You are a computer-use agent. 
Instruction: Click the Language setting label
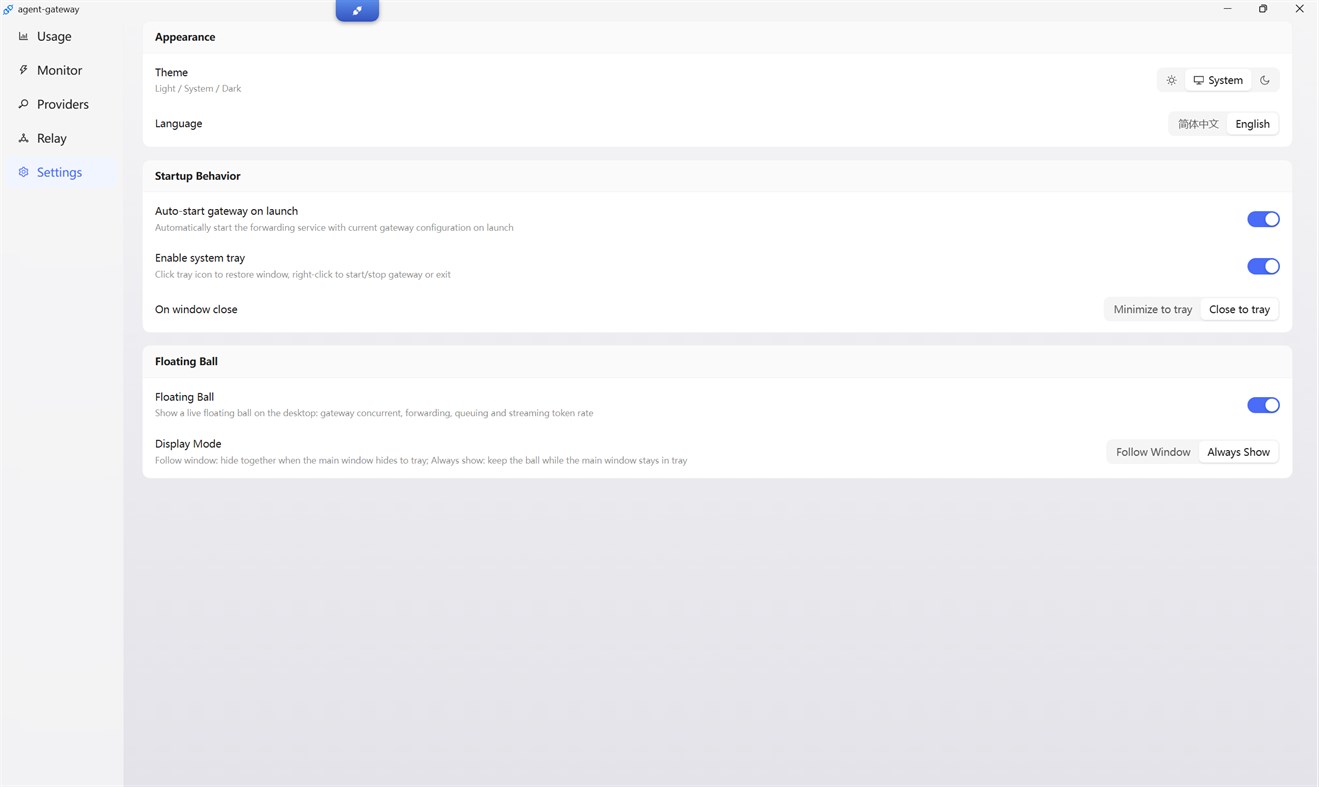click(x=179, y=124)
